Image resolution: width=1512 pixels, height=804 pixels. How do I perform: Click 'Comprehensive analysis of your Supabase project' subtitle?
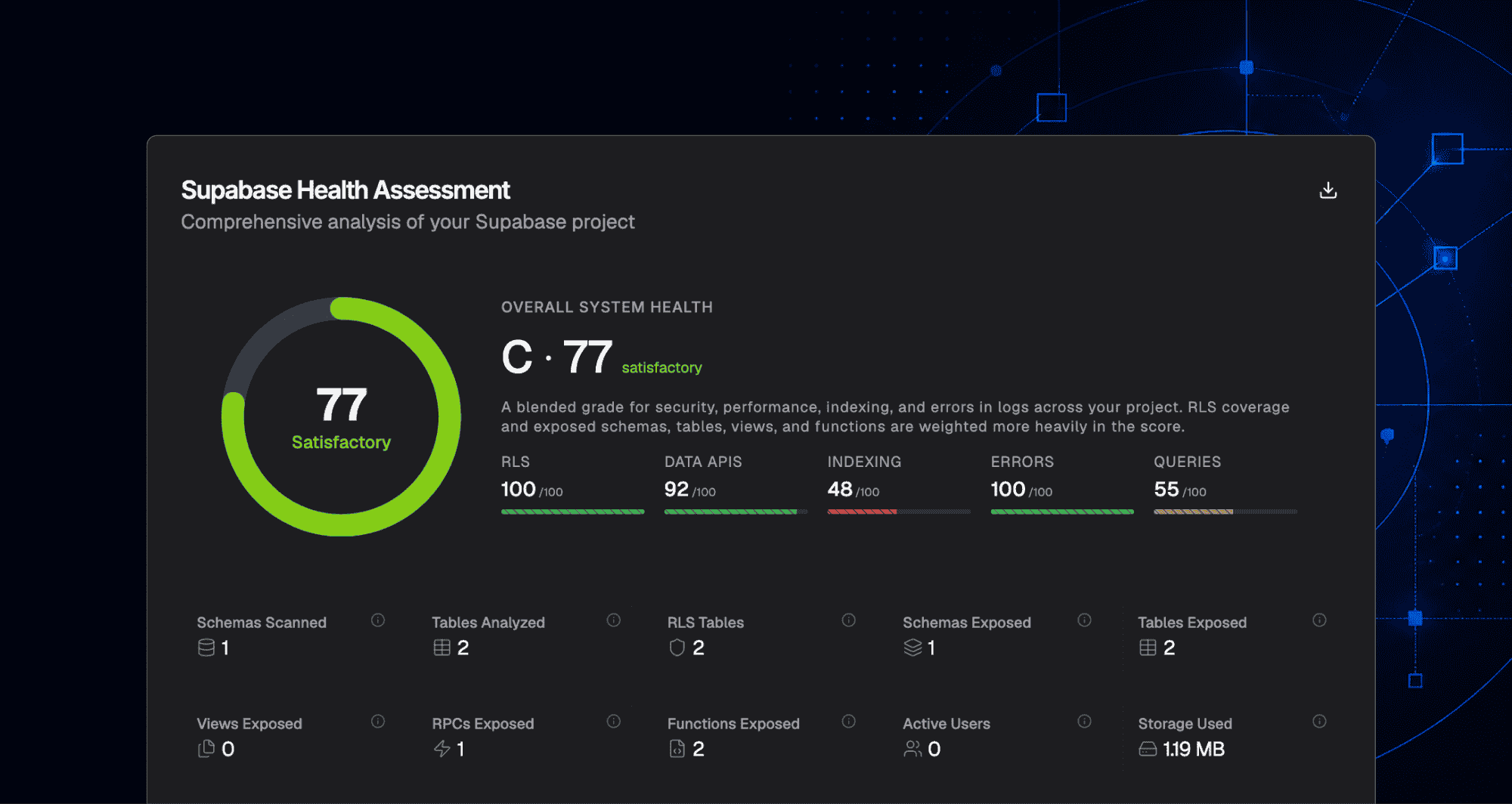coord(407,222)
